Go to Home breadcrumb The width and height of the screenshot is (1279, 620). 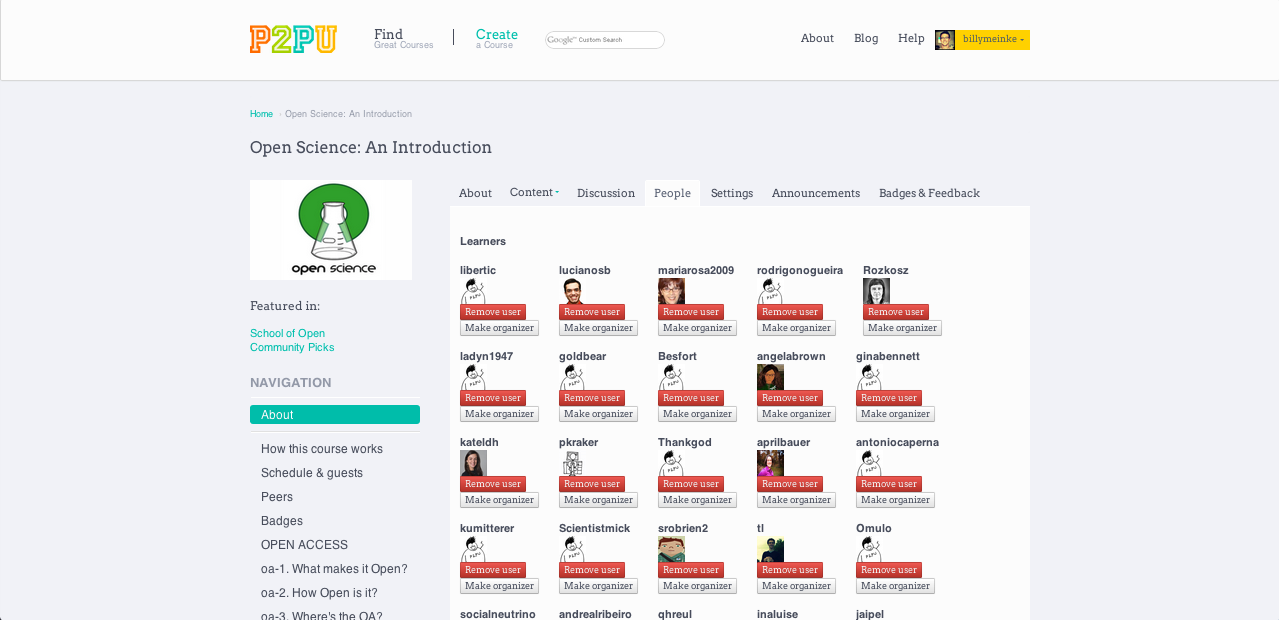[x=261, y=114]
